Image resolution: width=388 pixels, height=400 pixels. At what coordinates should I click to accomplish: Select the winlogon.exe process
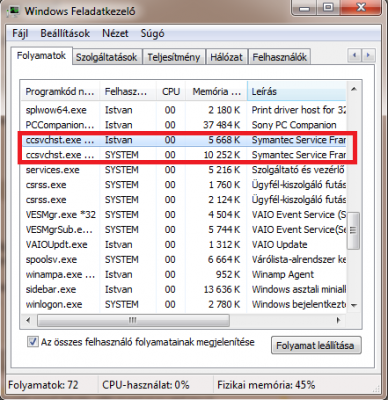click(x=184, y=304)
